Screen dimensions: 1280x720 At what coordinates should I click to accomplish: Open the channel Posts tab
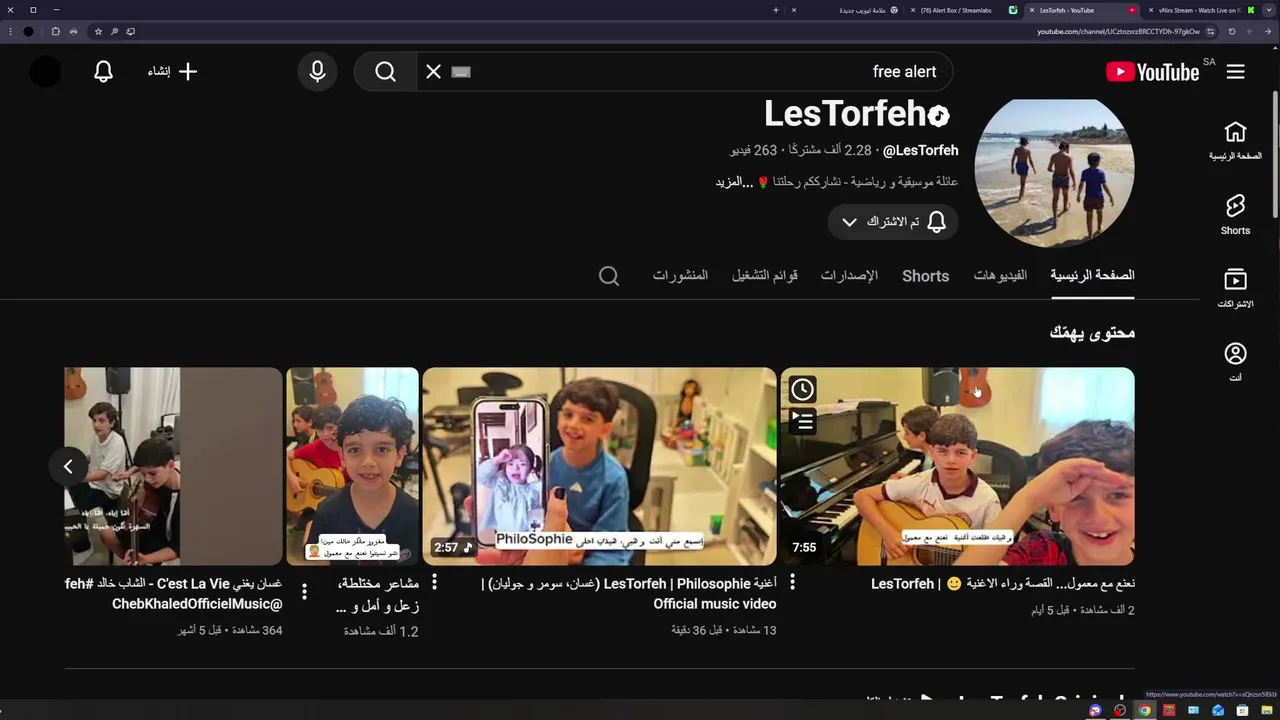pyautogui.click(x=680, y=275)
